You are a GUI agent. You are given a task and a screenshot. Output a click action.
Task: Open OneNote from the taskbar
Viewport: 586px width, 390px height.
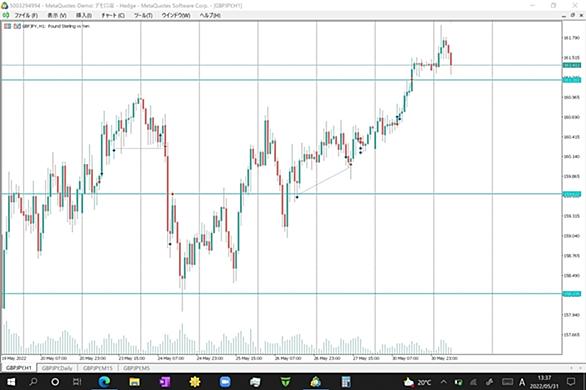pos(165,382)
